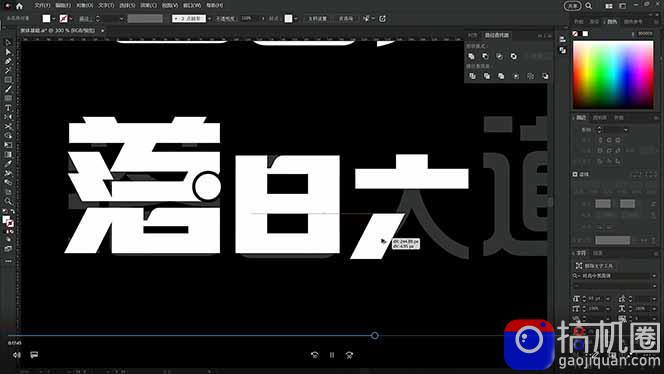Skip video forward button

coord(349,355)
